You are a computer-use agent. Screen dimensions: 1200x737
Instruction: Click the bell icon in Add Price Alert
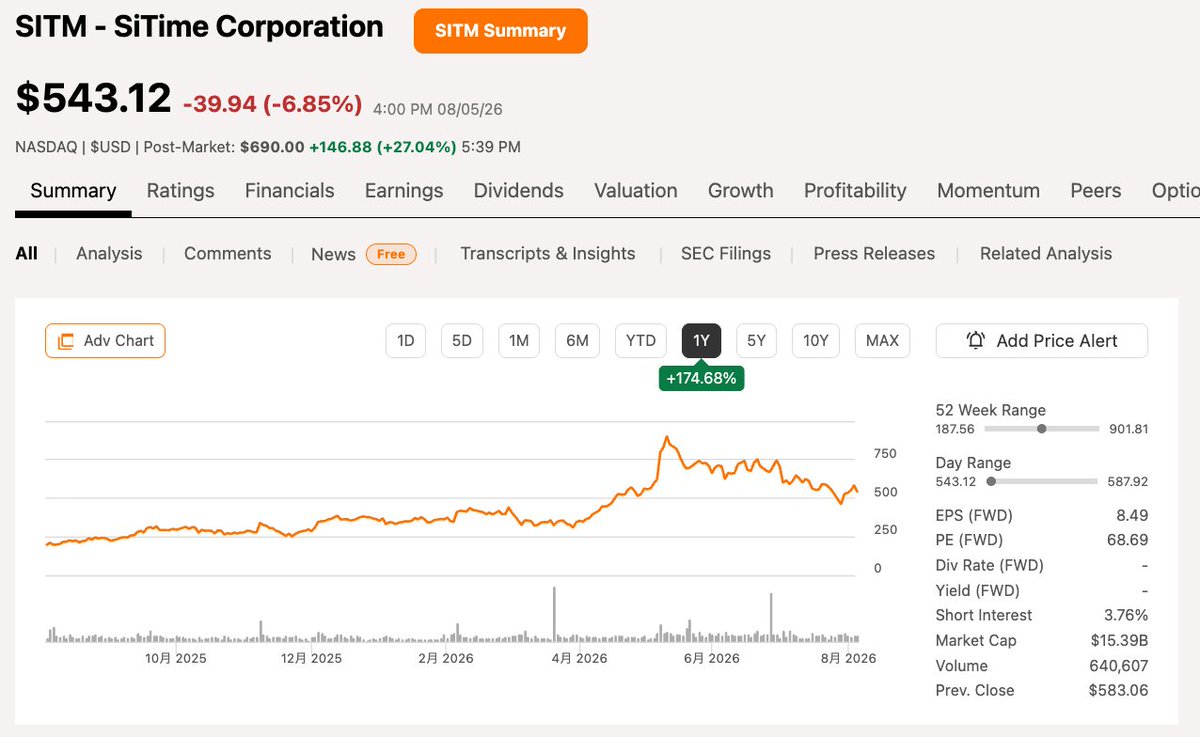coord(976,341)
